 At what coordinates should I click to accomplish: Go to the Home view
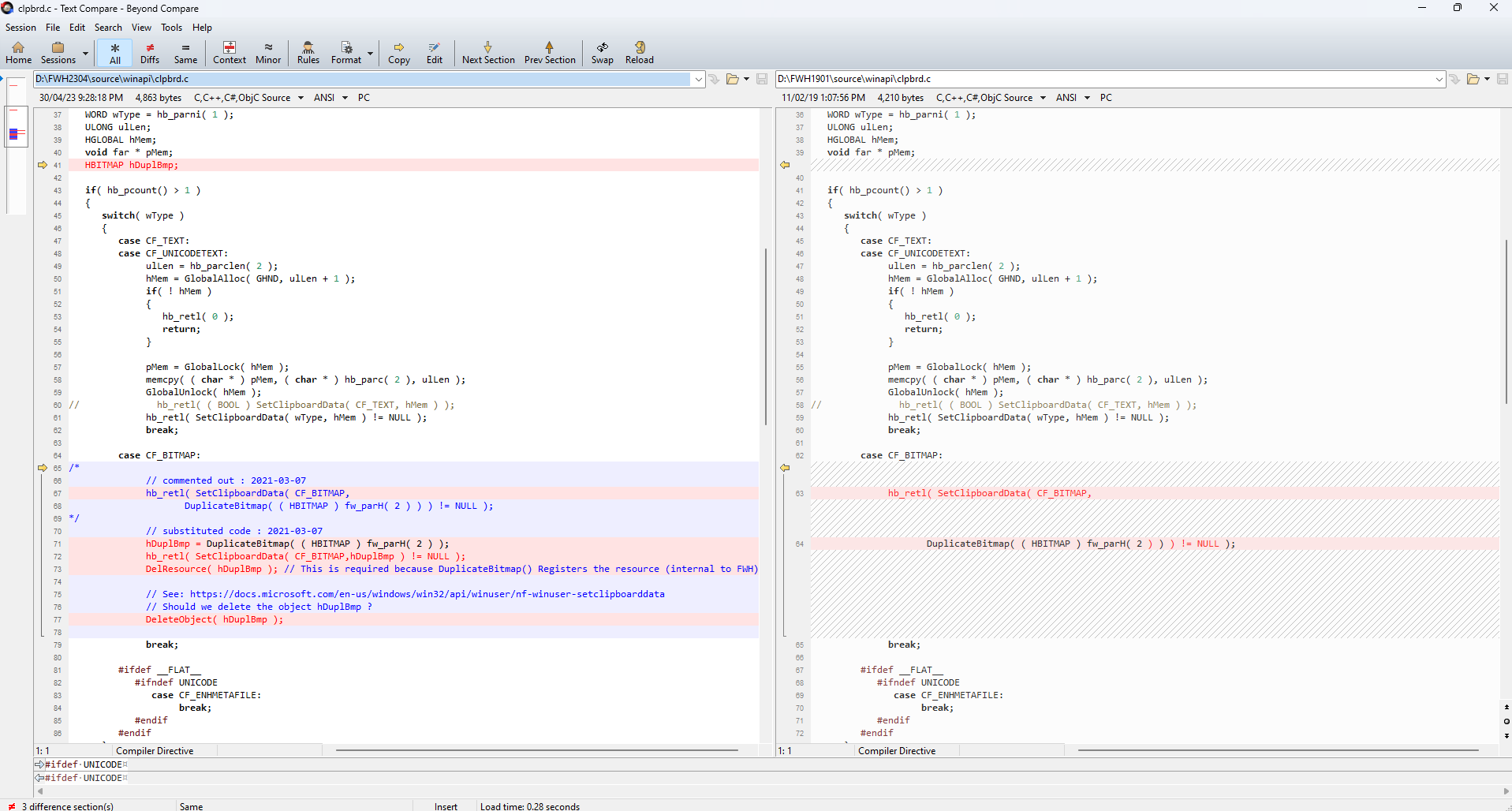18,53
